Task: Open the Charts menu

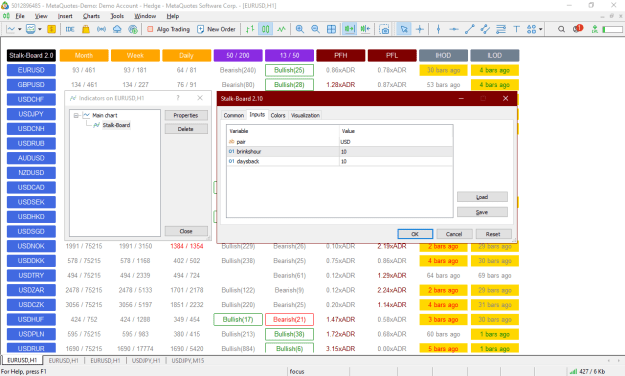Action: pos(91,16)
